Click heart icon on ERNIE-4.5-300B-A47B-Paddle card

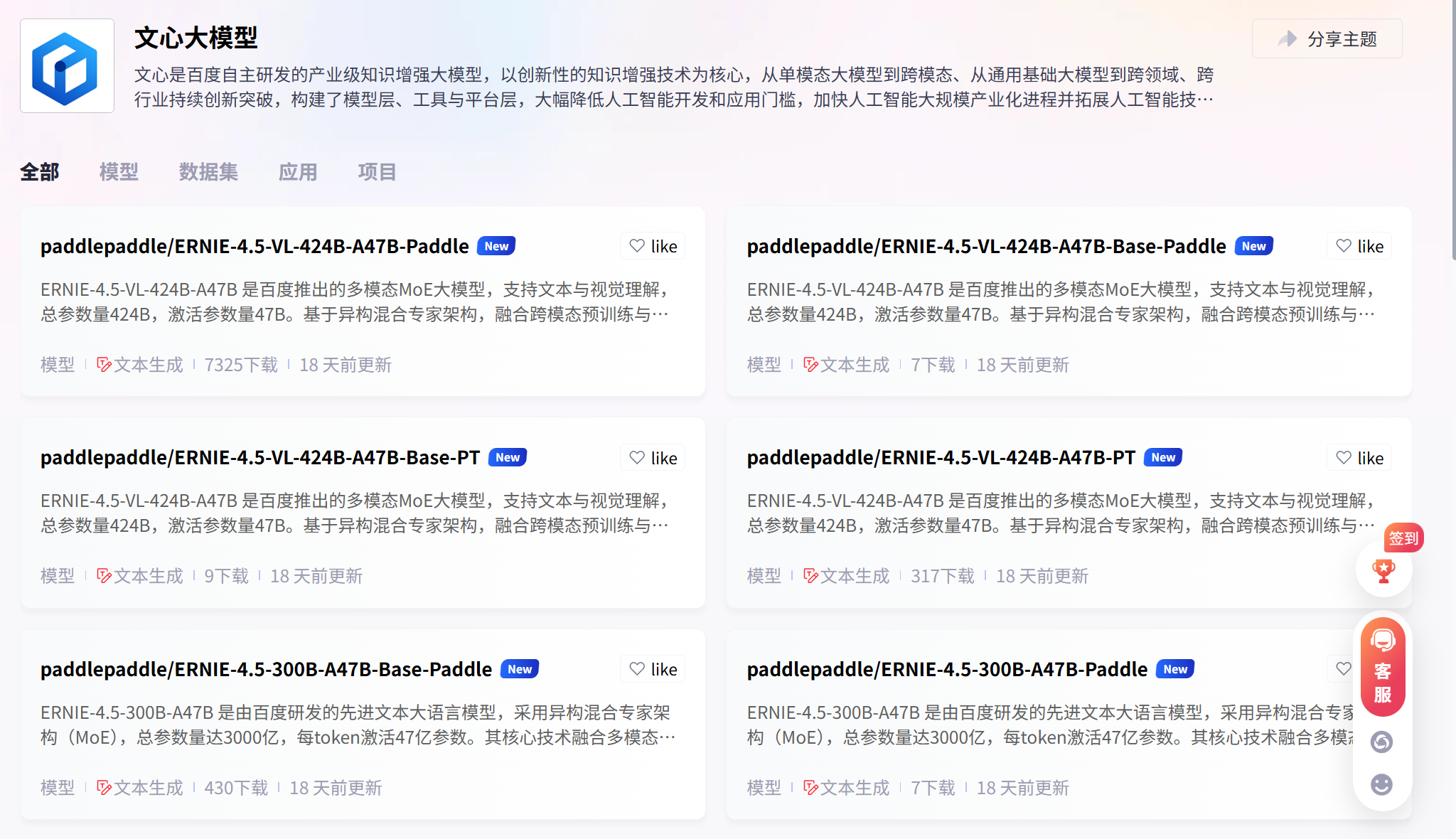1343,668
